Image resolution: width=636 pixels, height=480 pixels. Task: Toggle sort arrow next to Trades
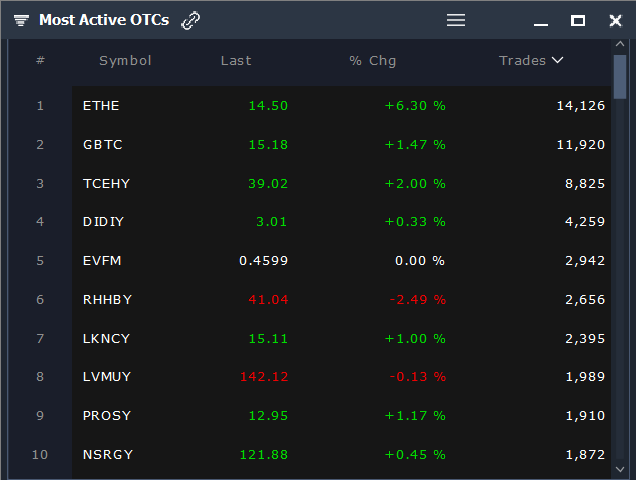[x=558, y=60]
